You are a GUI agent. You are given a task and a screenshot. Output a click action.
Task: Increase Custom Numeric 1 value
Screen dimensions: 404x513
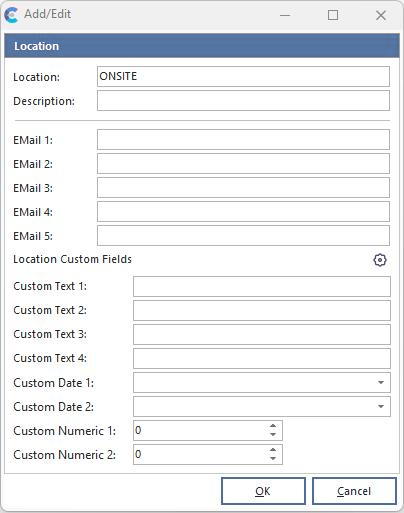click(x=273, y=426)
